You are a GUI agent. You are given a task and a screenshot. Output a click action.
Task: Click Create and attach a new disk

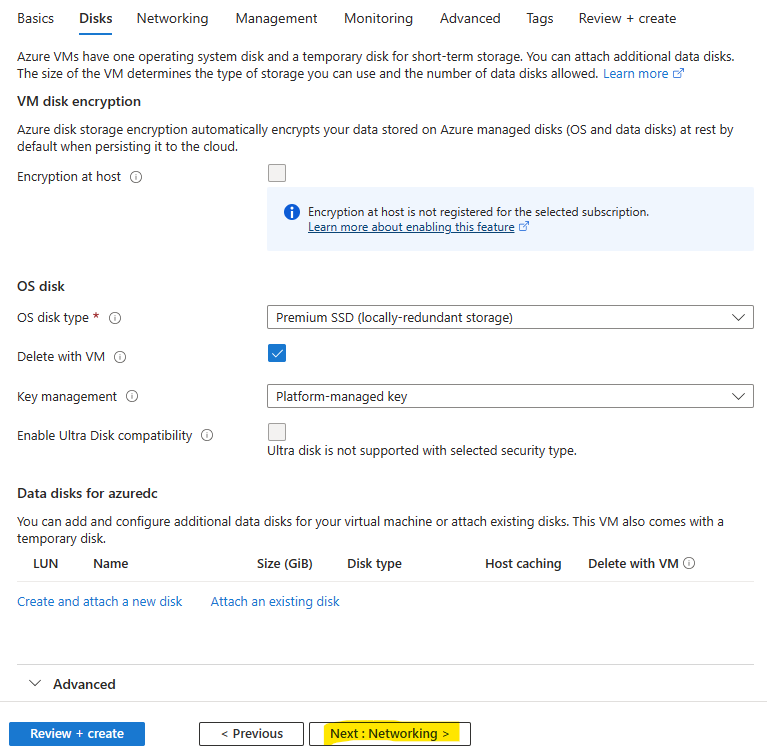pyautogui.click(x=99, y=601)
